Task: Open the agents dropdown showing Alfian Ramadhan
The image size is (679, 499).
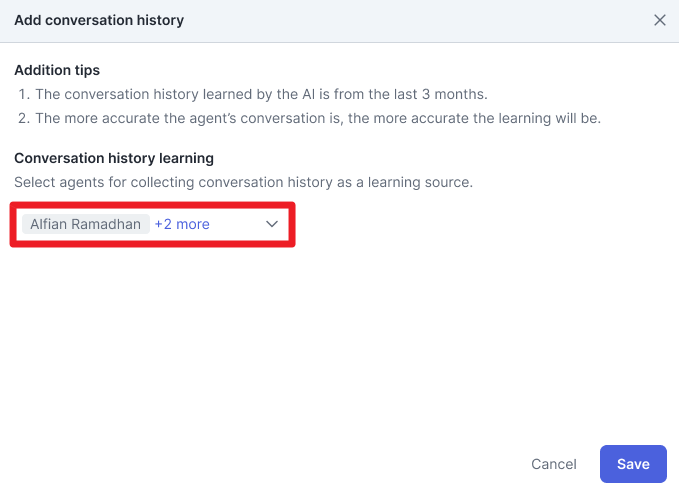Action: [x=152, y=224]
